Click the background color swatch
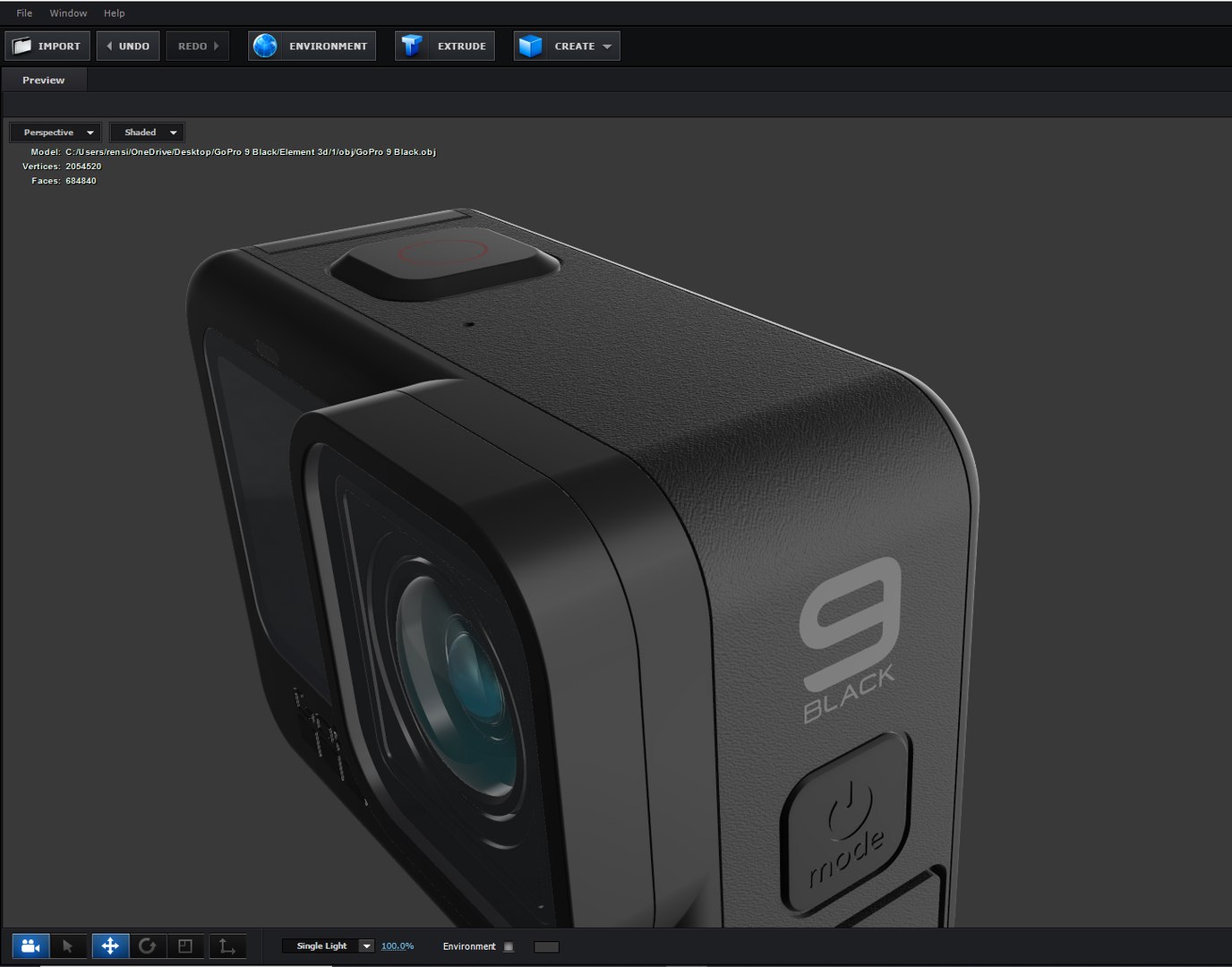This screenshot has width=1232, height=967. (546, 946)
